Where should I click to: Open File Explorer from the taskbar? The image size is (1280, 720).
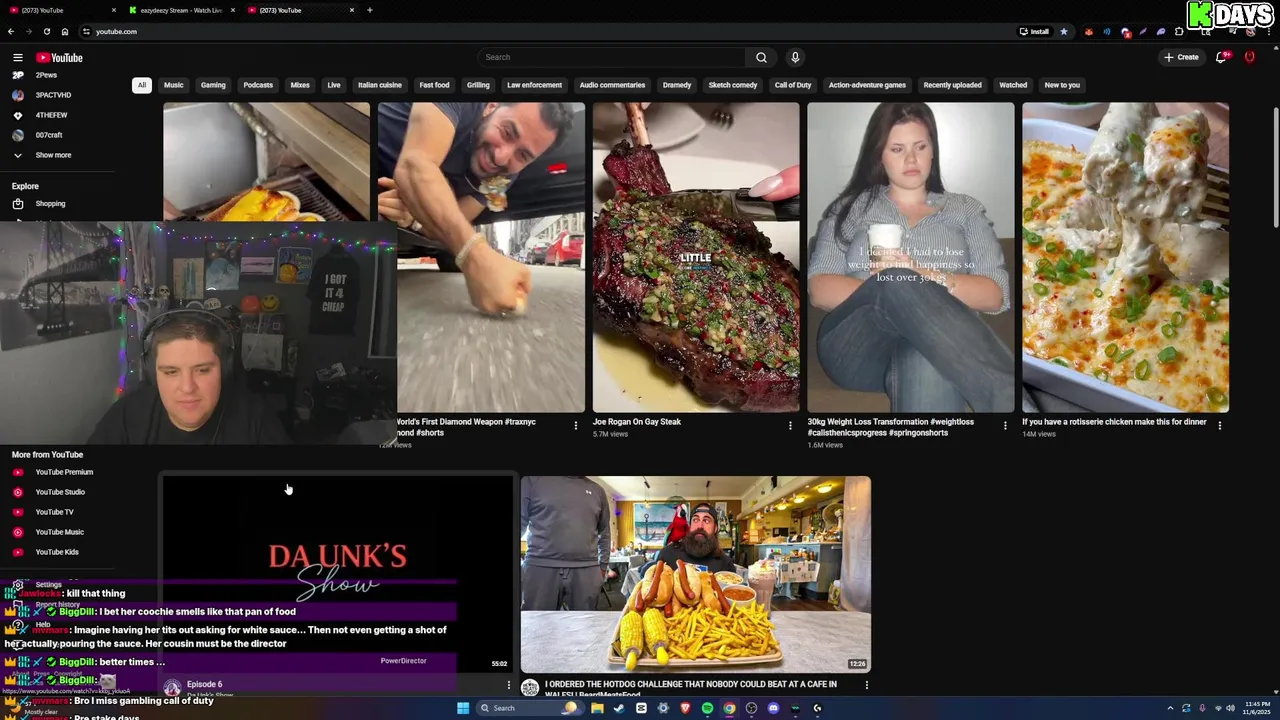tap(597, 708)
